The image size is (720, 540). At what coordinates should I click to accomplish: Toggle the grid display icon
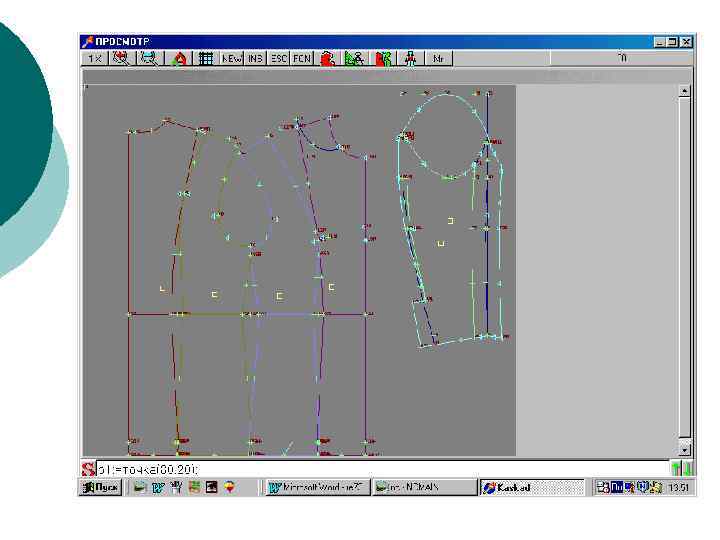(x=205, y=58)
